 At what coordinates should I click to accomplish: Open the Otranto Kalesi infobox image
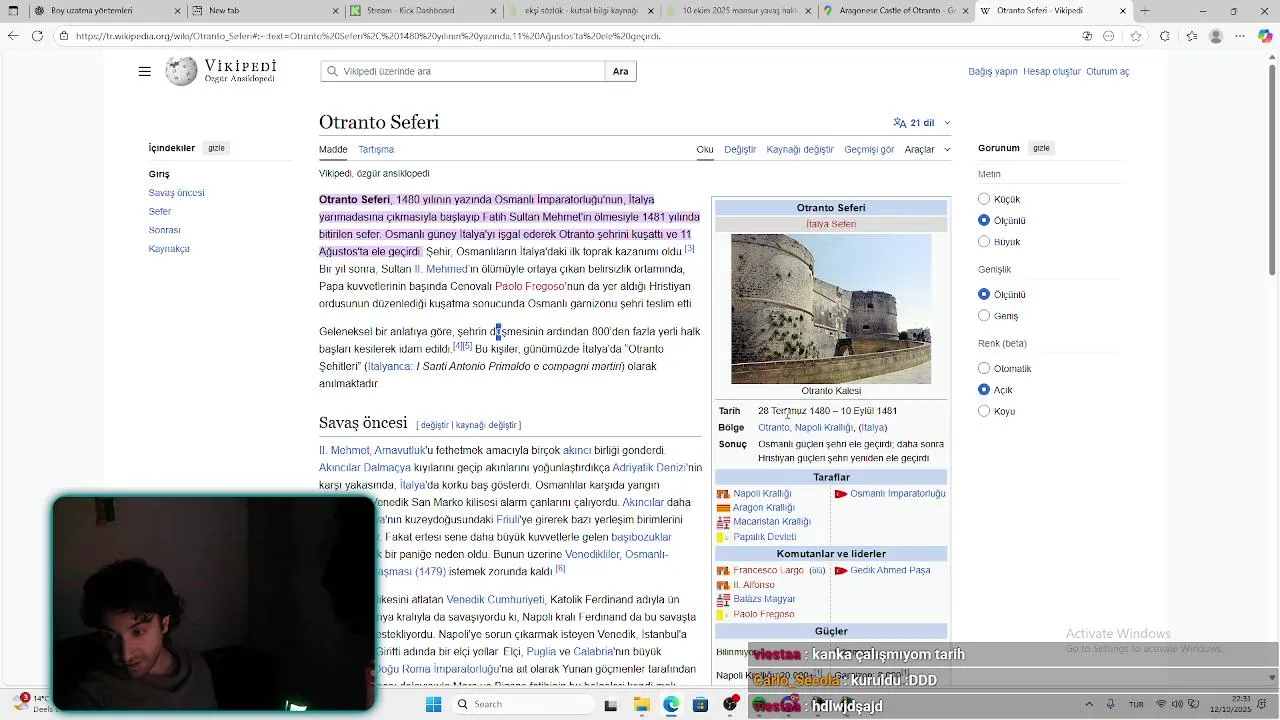[x=831, y=309]
